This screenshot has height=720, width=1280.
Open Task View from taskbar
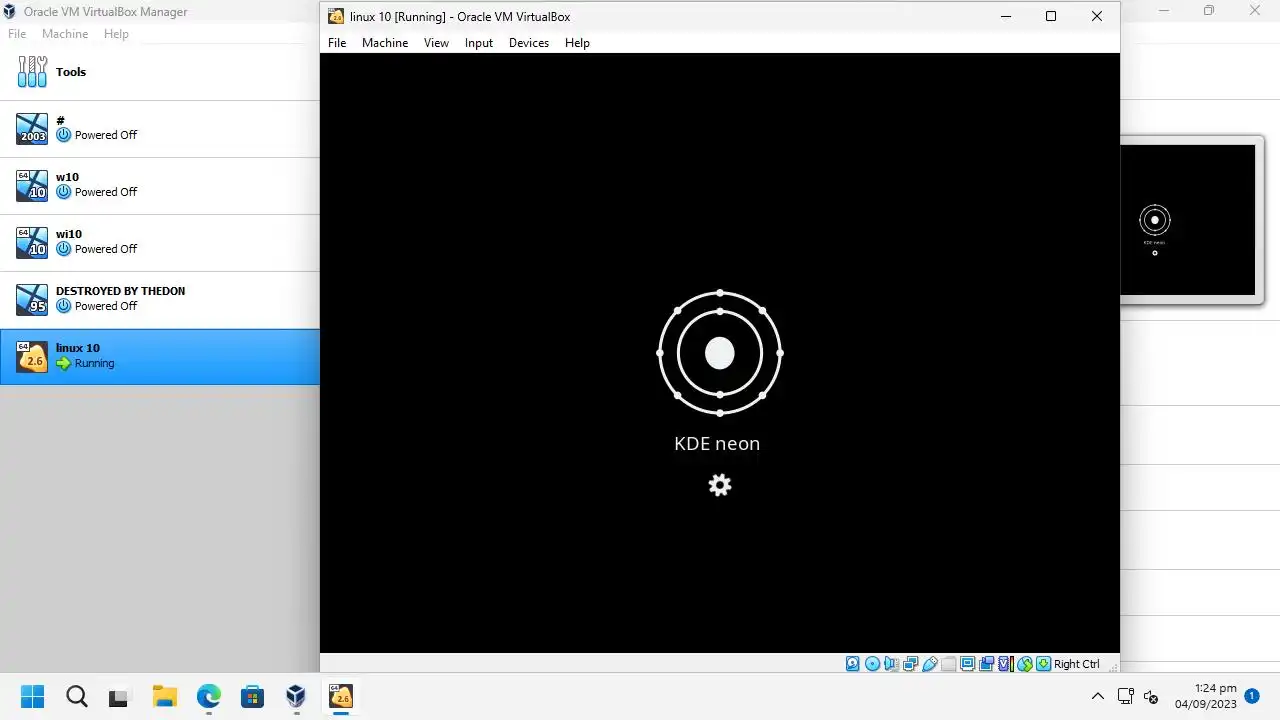click(x=120, y=696)
